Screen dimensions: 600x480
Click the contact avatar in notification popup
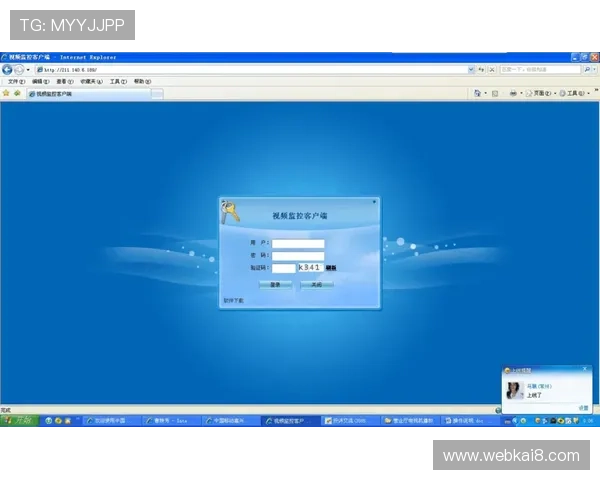(x=514, y=390)
